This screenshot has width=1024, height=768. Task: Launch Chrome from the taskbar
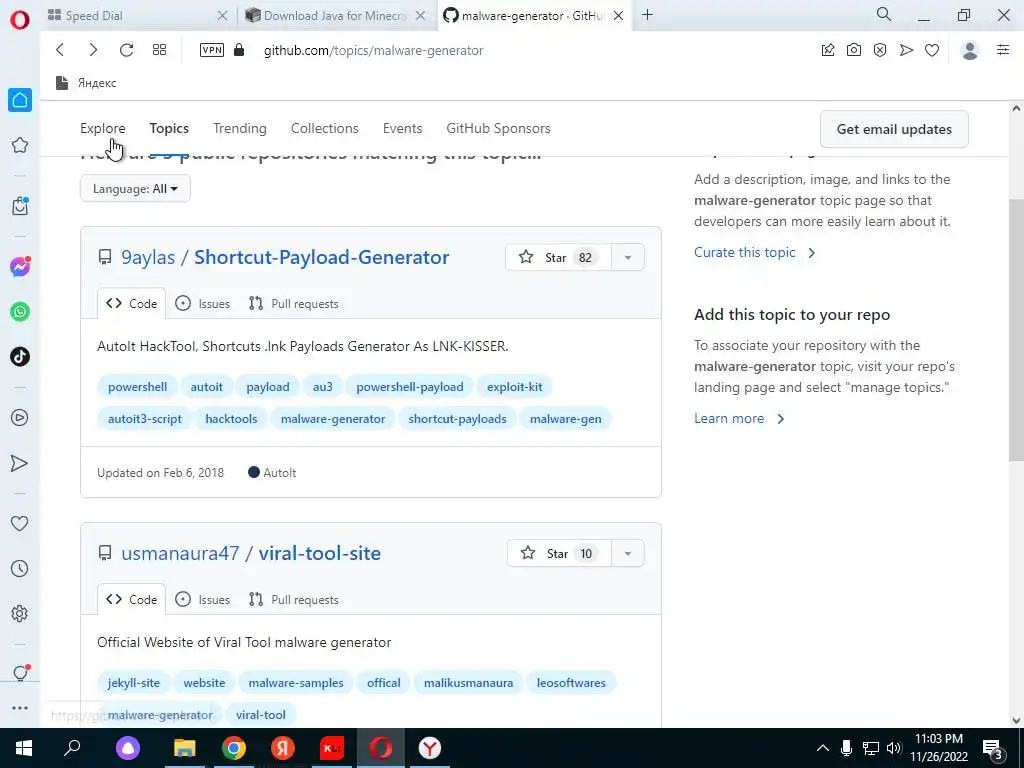coord(234,748)
